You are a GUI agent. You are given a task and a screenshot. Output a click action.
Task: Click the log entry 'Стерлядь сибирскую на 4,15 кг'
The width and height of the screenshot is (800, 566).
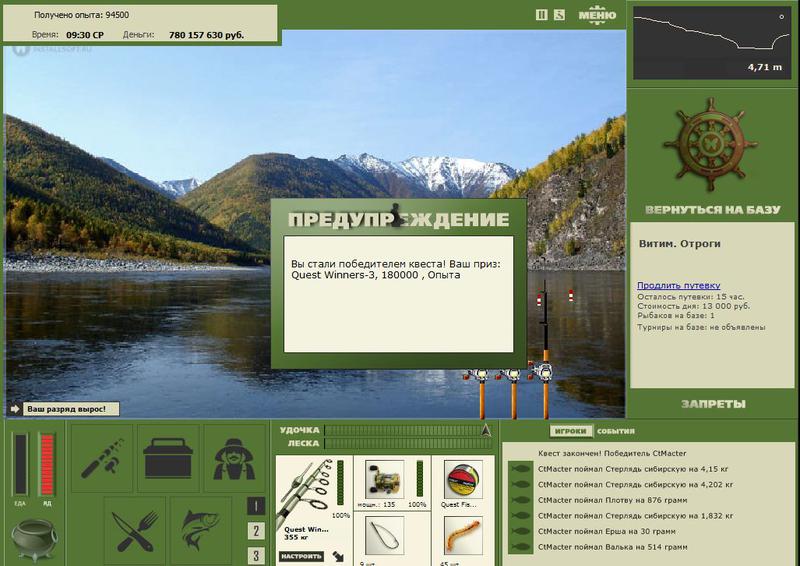point(633,469)
